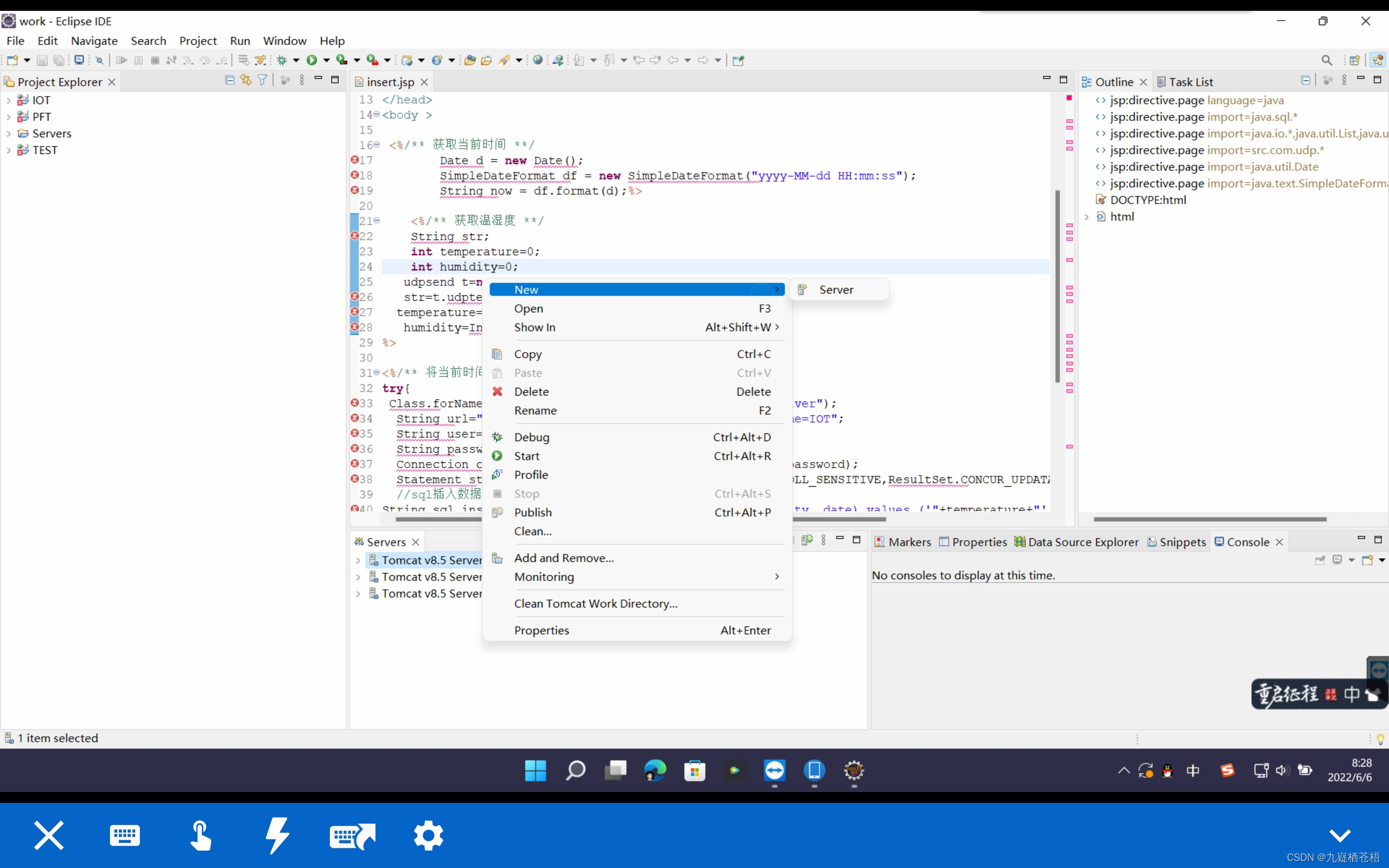
Task: Expand the IOT project tree node
Action: 9,100
